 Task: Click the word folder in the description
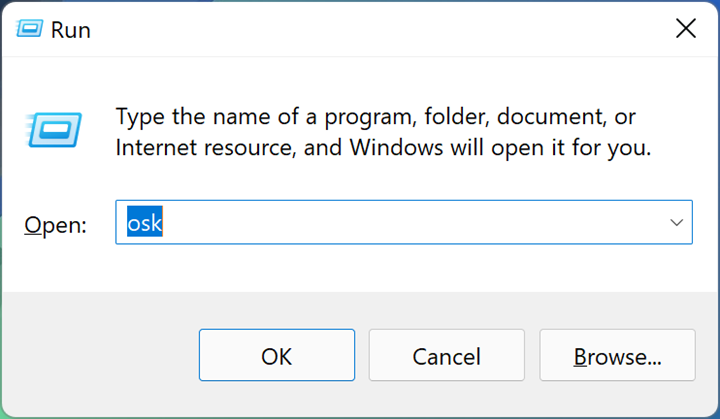click(455, 117)
